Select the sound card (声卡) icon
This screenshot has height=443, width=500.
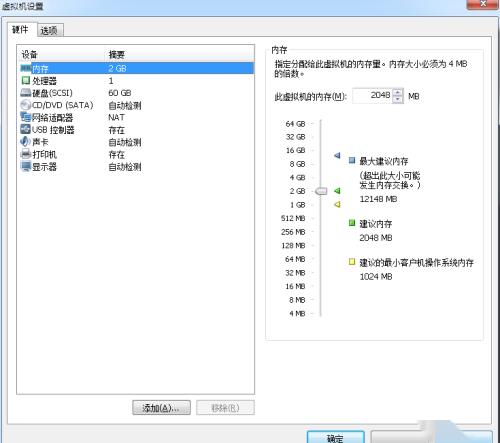point(26,142)
